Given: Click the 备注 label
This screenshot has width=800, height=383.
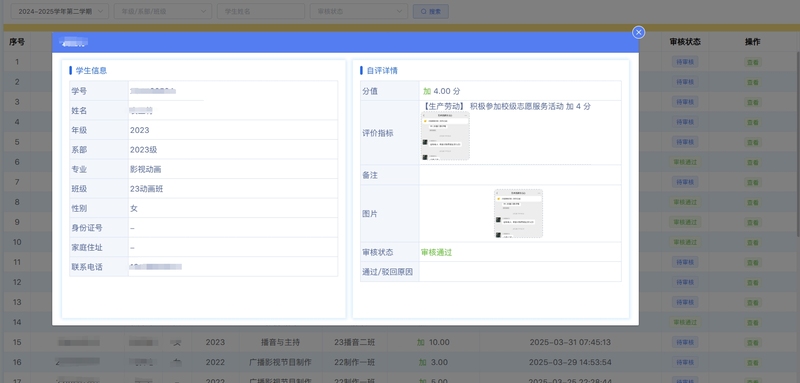Looking at the screenshot, I should point(370,175).
